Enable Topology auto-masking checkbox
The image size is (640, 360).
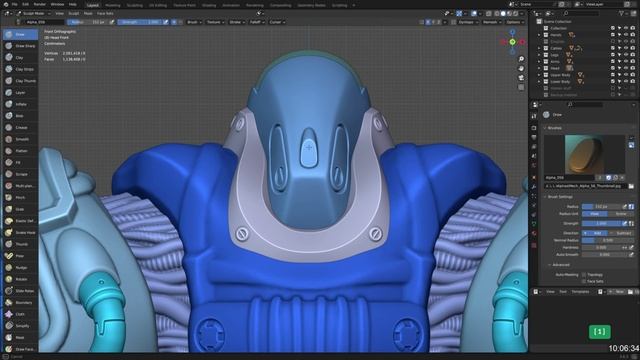(x=584, y=275)
